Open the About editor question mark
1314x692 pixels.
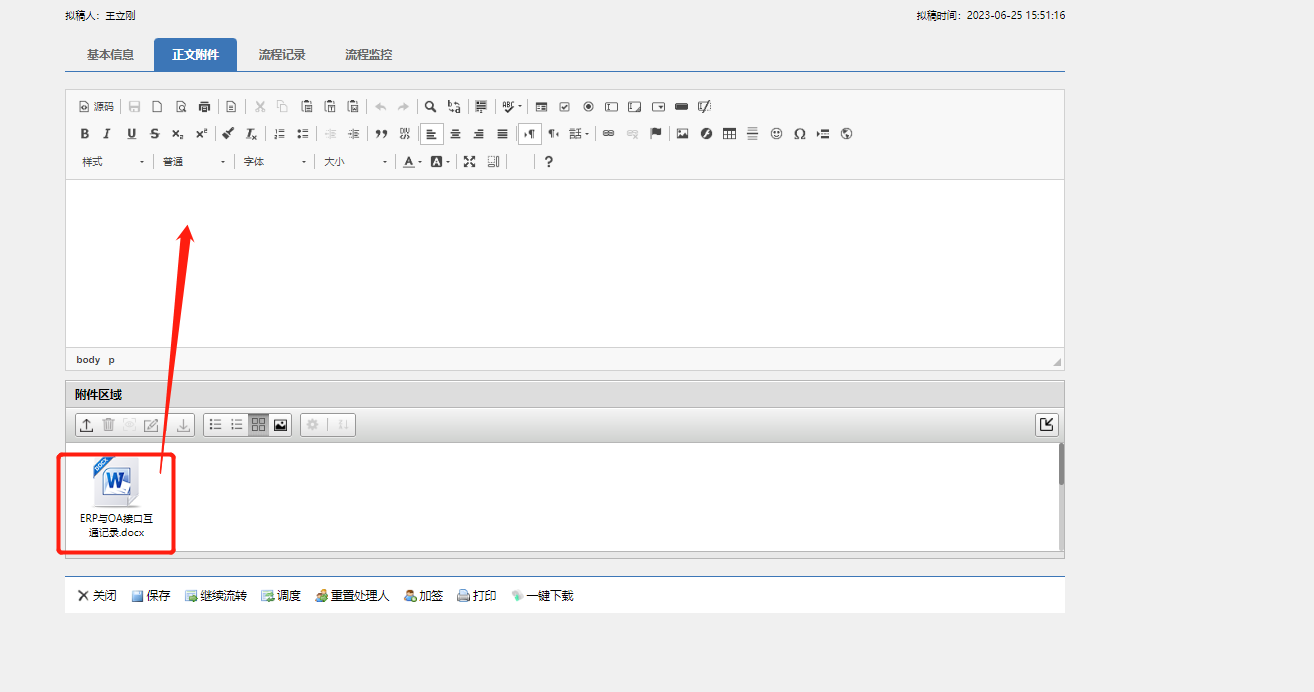click(549, 161)
